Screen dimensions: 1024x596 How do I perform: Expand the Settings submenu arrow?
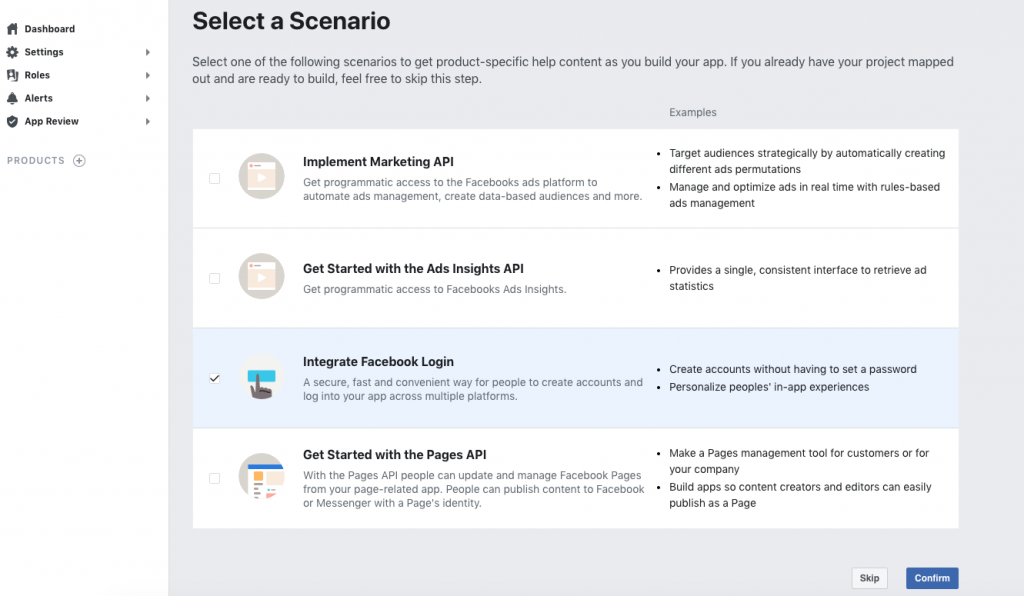point(148,52)
